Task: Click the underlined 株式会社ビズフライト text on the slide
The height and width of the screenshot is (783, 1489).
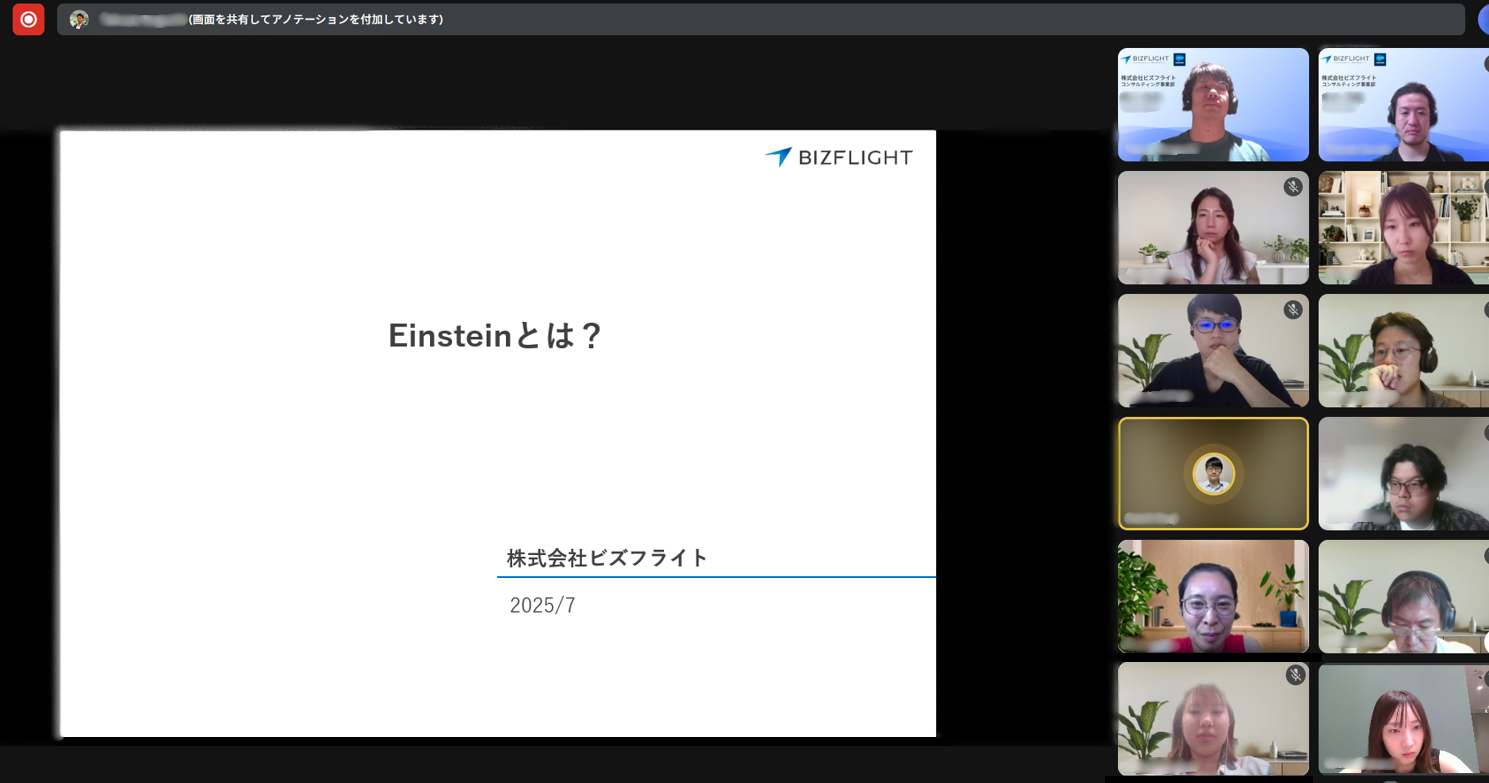Action: point(605,559)
